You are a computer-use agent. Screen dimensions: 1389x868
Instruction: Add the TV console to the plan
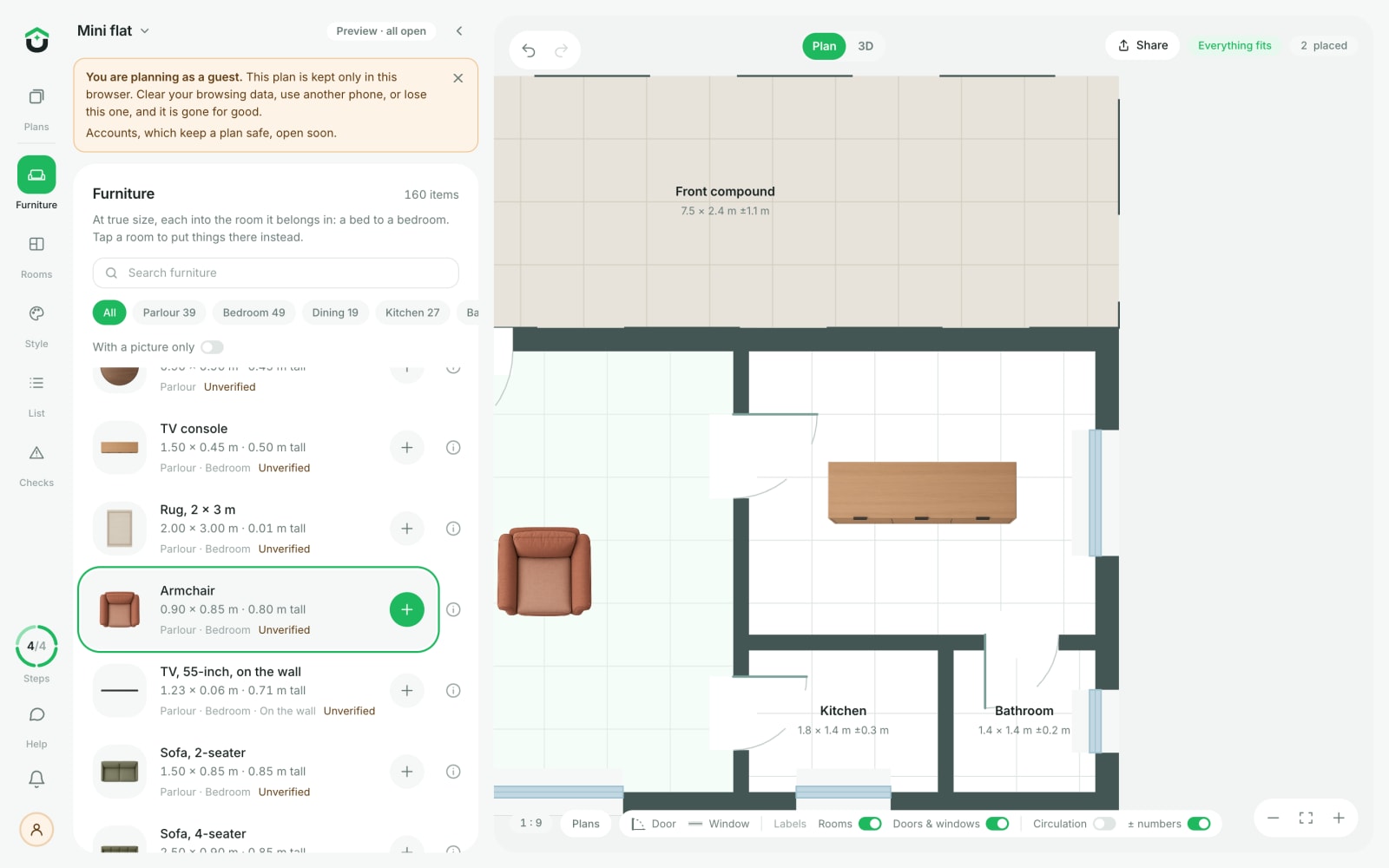(x=407, y=448)
